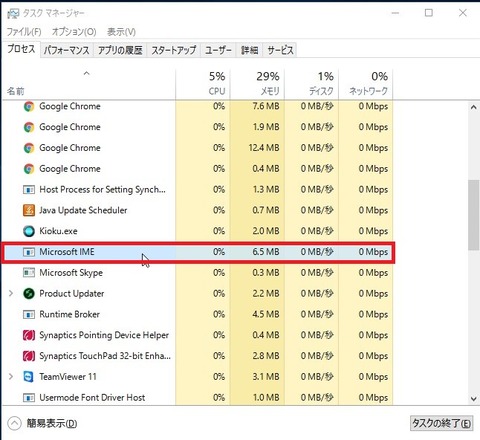This screenshot has height=440, width=480.
Task: Select the Microsoft IME process row
Action: 198,252
